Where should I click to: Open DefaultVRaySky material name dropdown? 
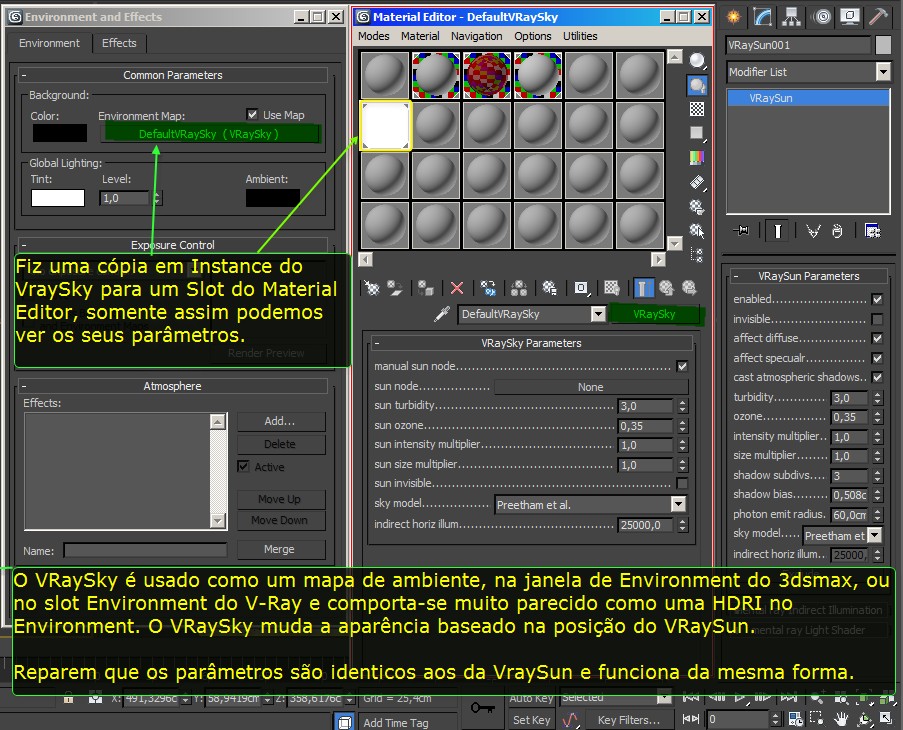[x=598, y=314]
